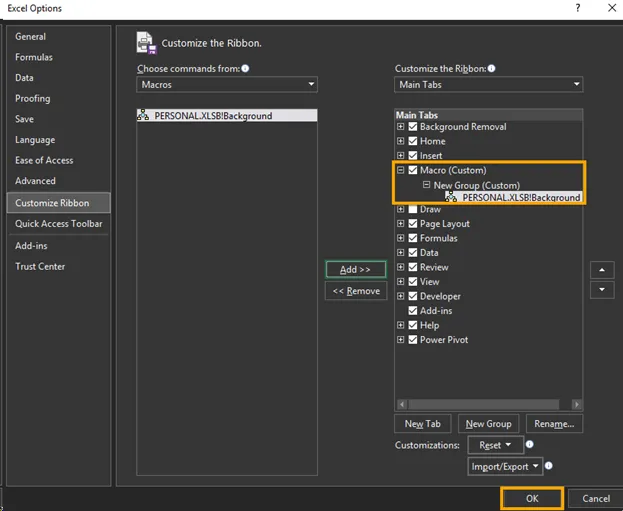This screenshot has height=511, width=623.
Task: Toggle the Macro (Custom) checkbox
Action: click(413, 170)
